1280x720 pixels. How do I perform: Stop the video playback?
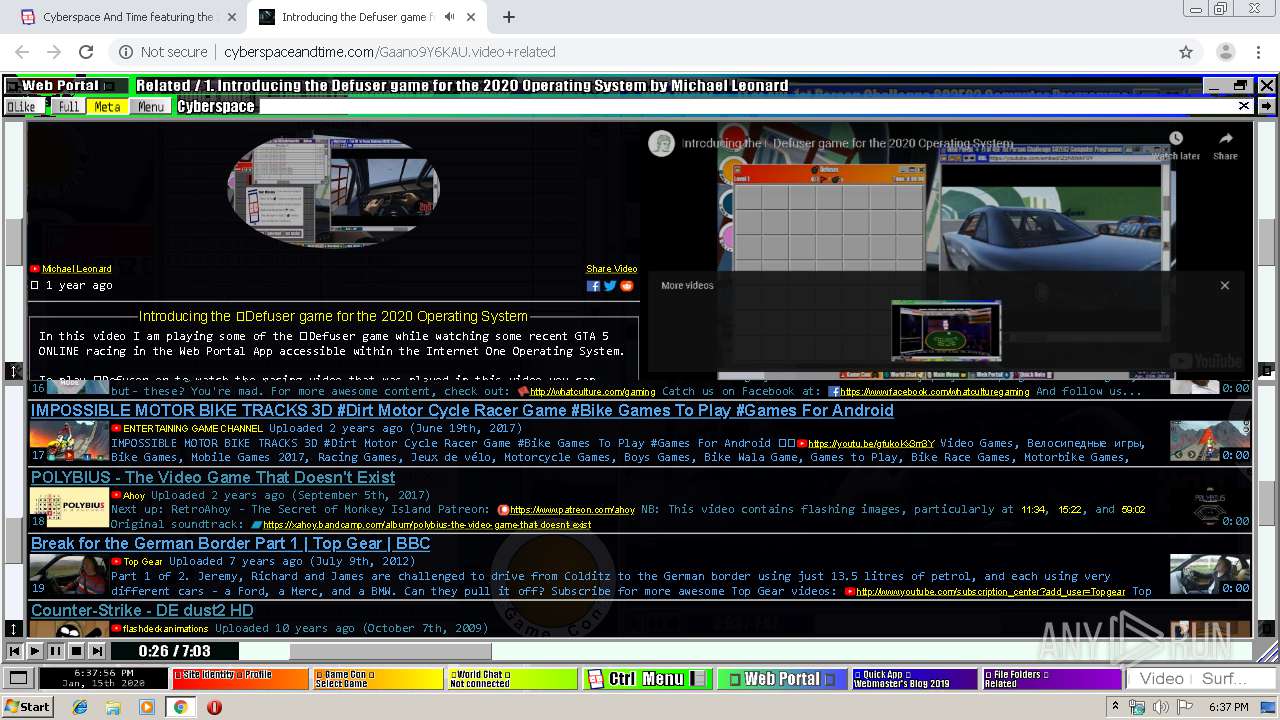(76, 651)
